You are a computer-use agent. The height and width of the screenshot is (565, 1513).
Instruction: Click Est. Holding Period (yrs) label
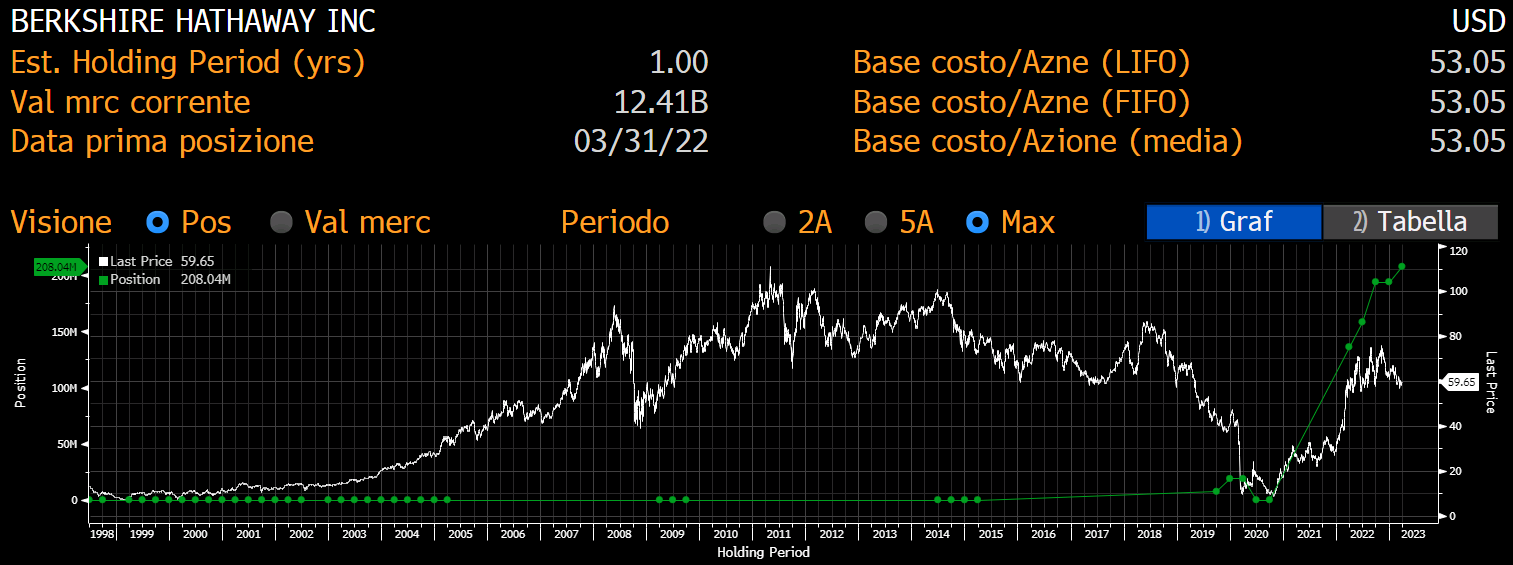(x=188, y=62)
